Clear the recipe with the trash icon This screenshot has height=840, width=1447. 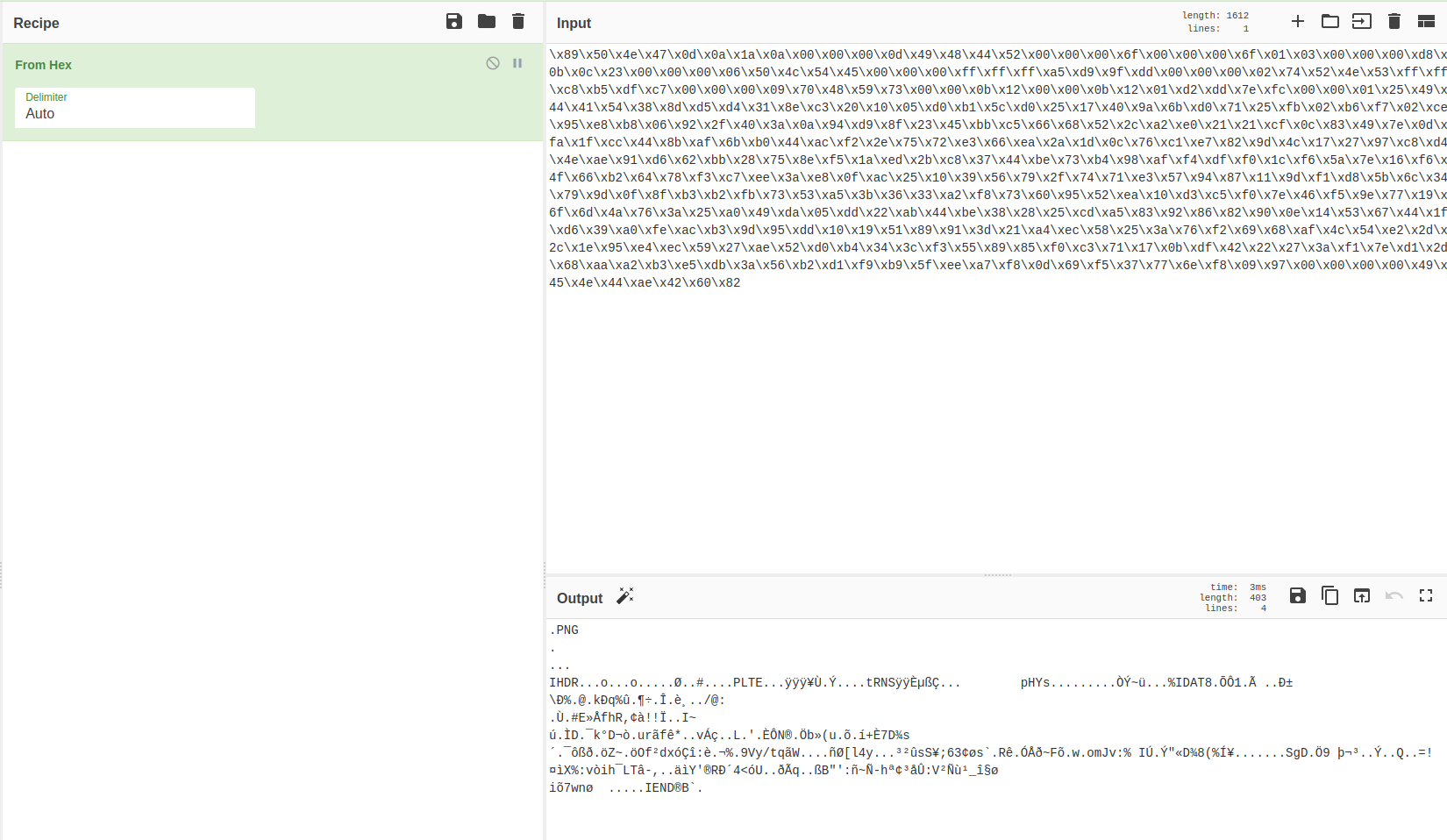(x=518, y=22)
